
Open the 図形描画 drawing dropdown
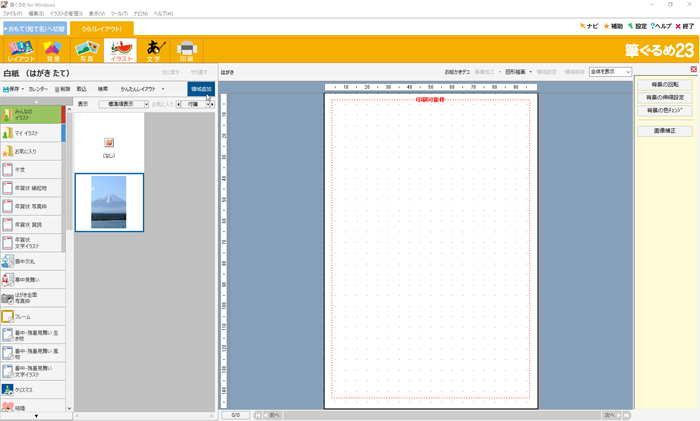[519, 72]
